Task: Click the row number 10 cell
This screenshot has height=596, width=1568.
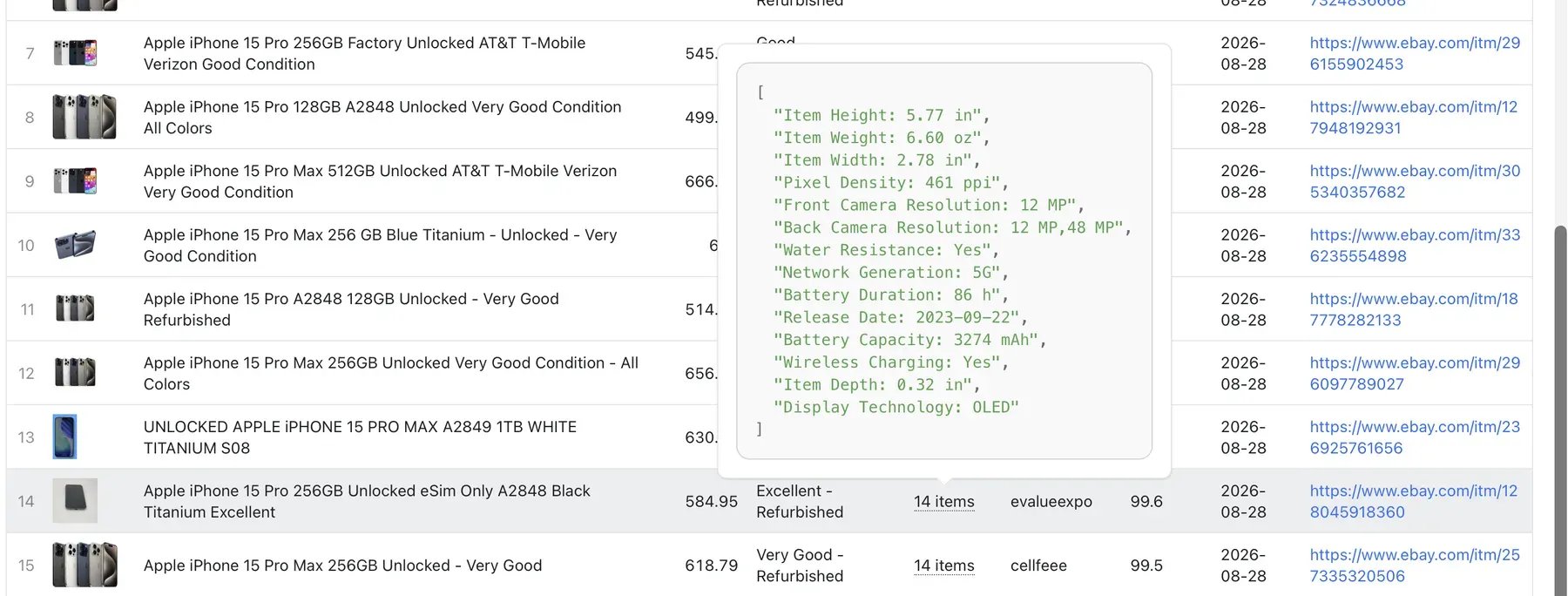Action: coord(26,246)
